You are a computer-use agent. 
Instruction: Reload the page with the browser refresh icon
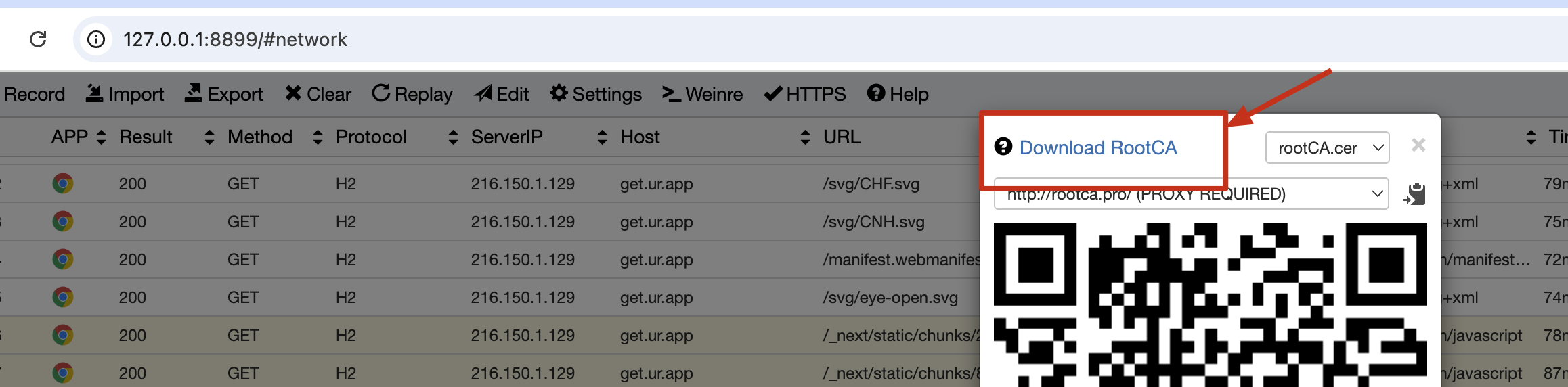[38, 39]
